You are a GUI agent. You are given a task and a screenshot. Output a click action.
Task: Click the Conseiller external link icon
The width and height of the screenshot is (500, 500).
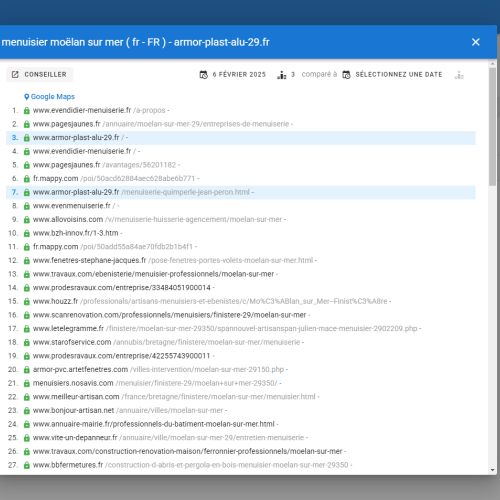pyautogui.click(x=15, y=74)
